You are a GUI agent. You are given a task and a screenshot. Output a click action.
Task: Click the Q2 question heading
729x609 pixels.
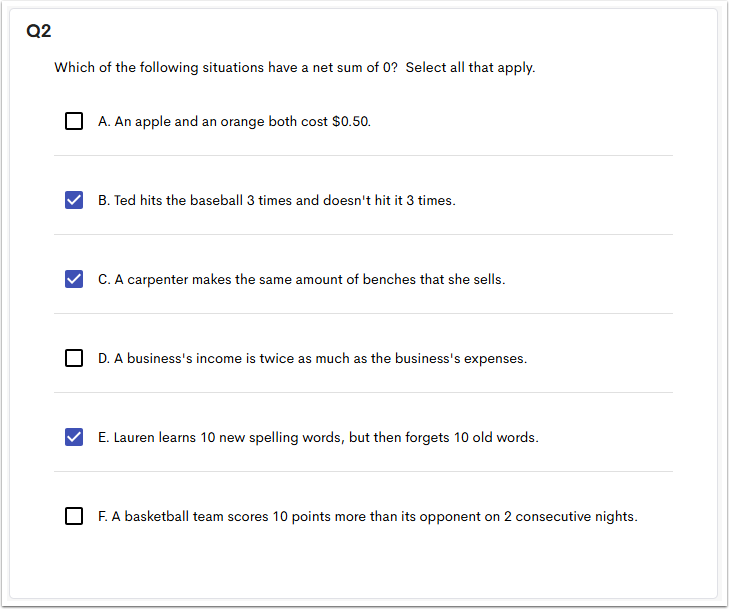pos(39,31)
